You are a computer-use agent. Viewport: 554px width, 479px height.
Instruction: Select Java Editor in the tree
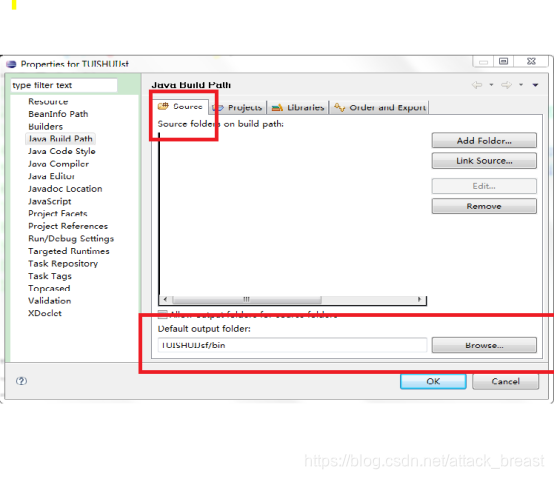[51, 176]
